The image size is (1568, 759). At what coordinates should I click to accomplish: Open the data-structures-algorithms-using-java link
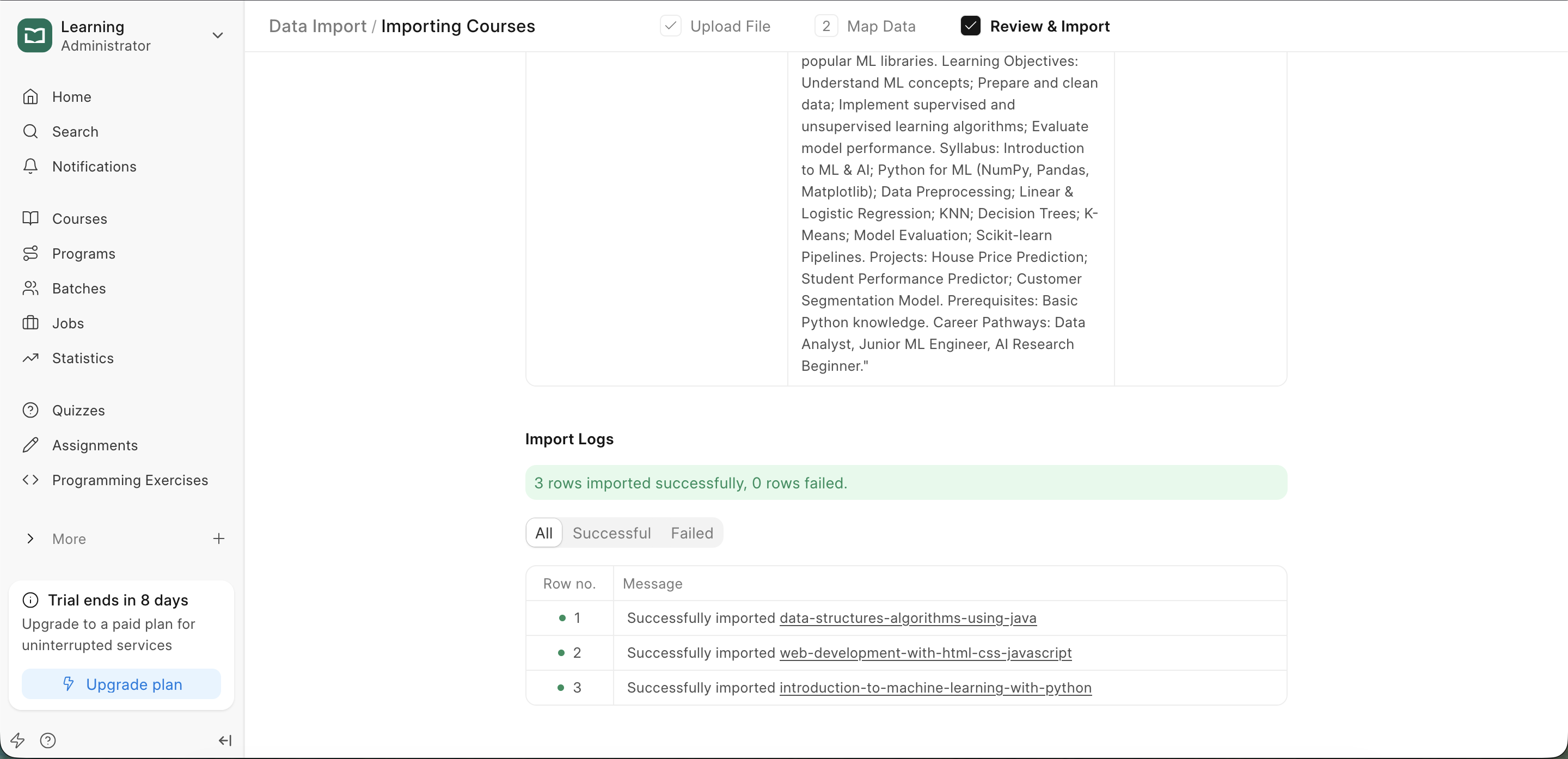pyautogui.click(x=908, y=618)
